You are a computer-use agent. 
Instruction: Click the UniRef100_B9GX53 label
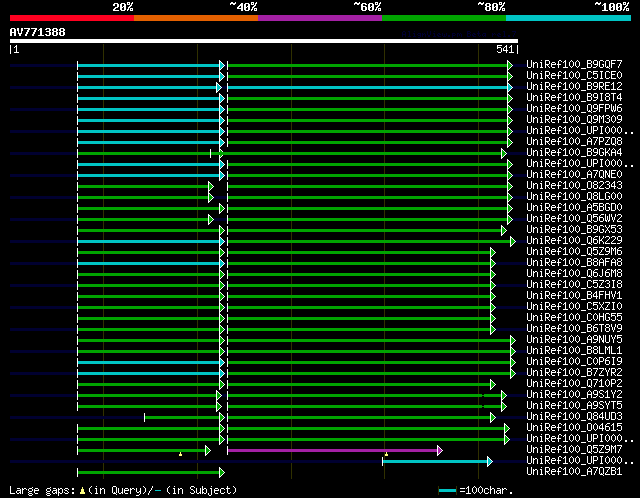tap(574, 230)
